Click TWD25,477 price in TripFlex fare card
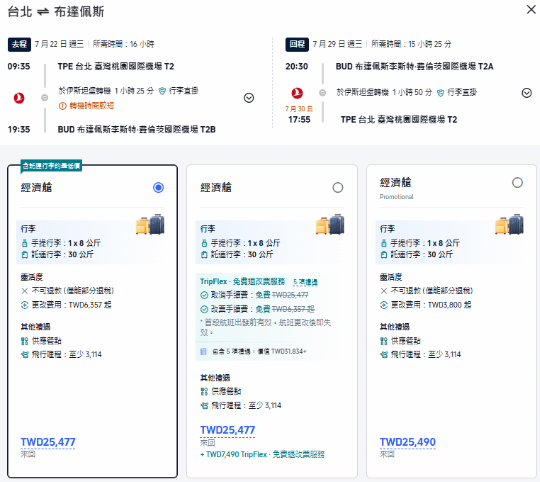 pyautogui.click(x=227, y=430)
